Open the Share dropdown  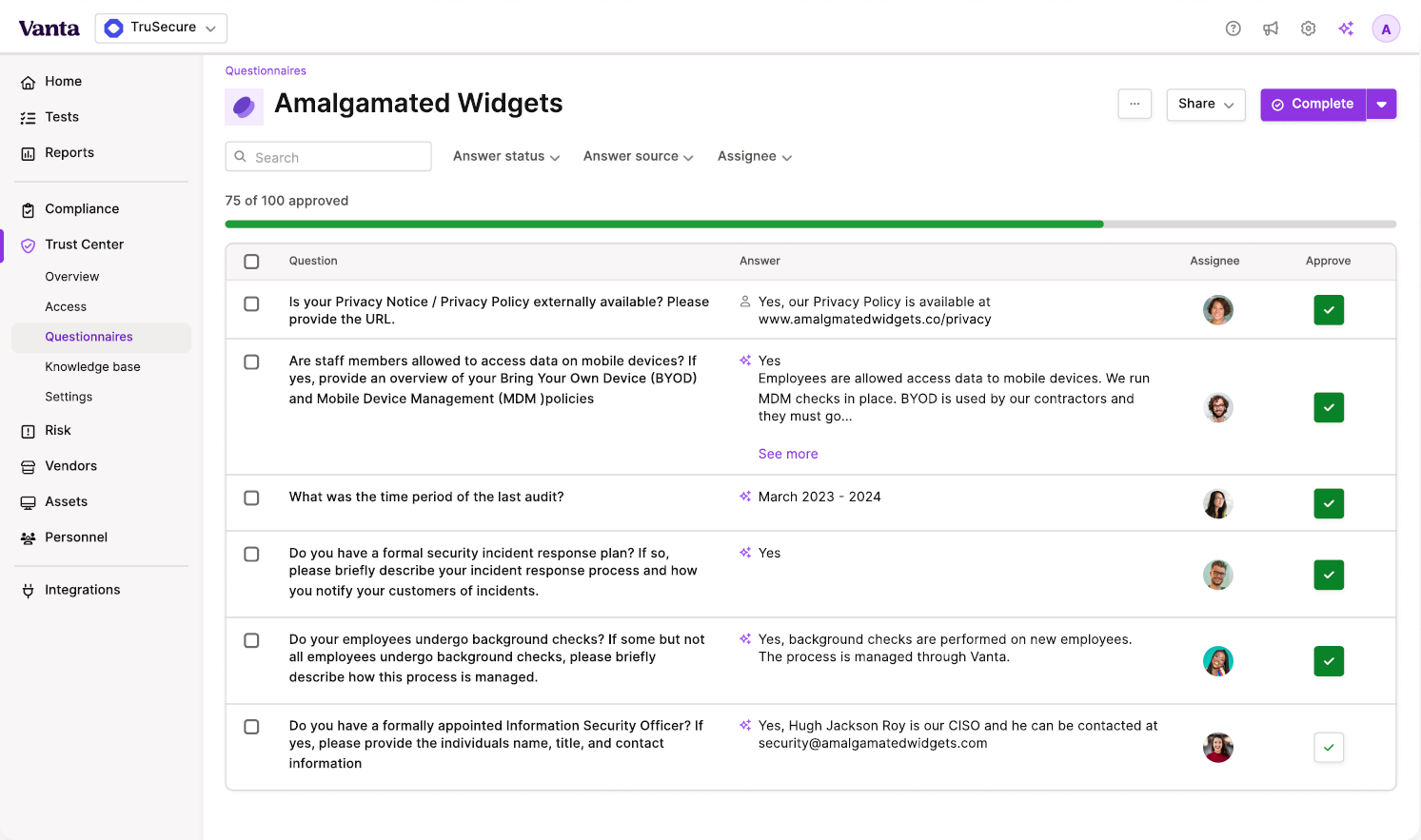point(1206,105)
